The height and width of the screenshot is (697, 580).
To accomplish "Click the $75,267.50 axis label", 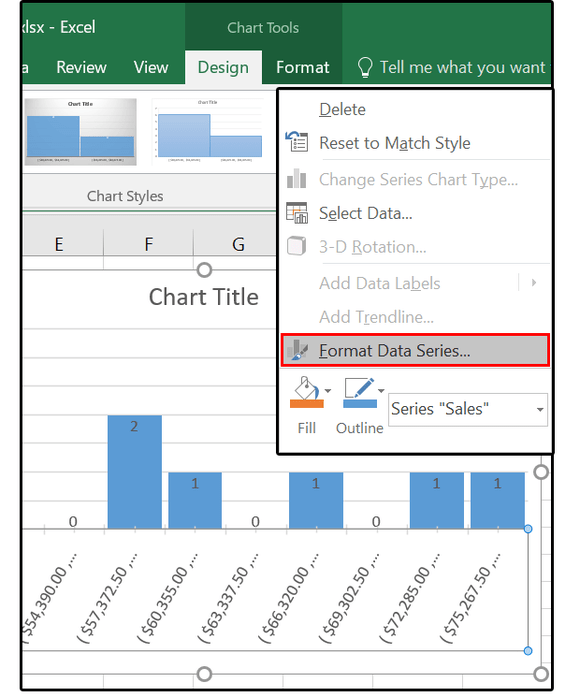I will coord(471,598).
